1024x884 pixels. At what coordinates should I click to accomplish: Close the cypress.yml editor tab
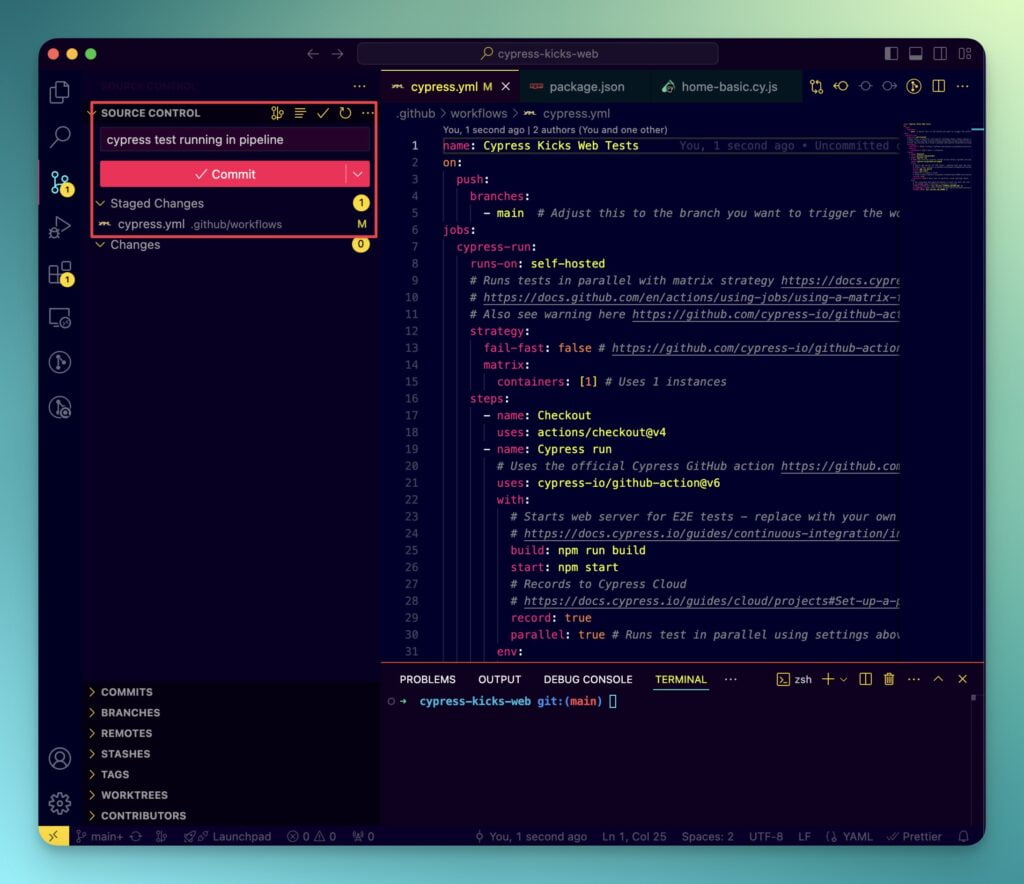click(x=505, y=86)
